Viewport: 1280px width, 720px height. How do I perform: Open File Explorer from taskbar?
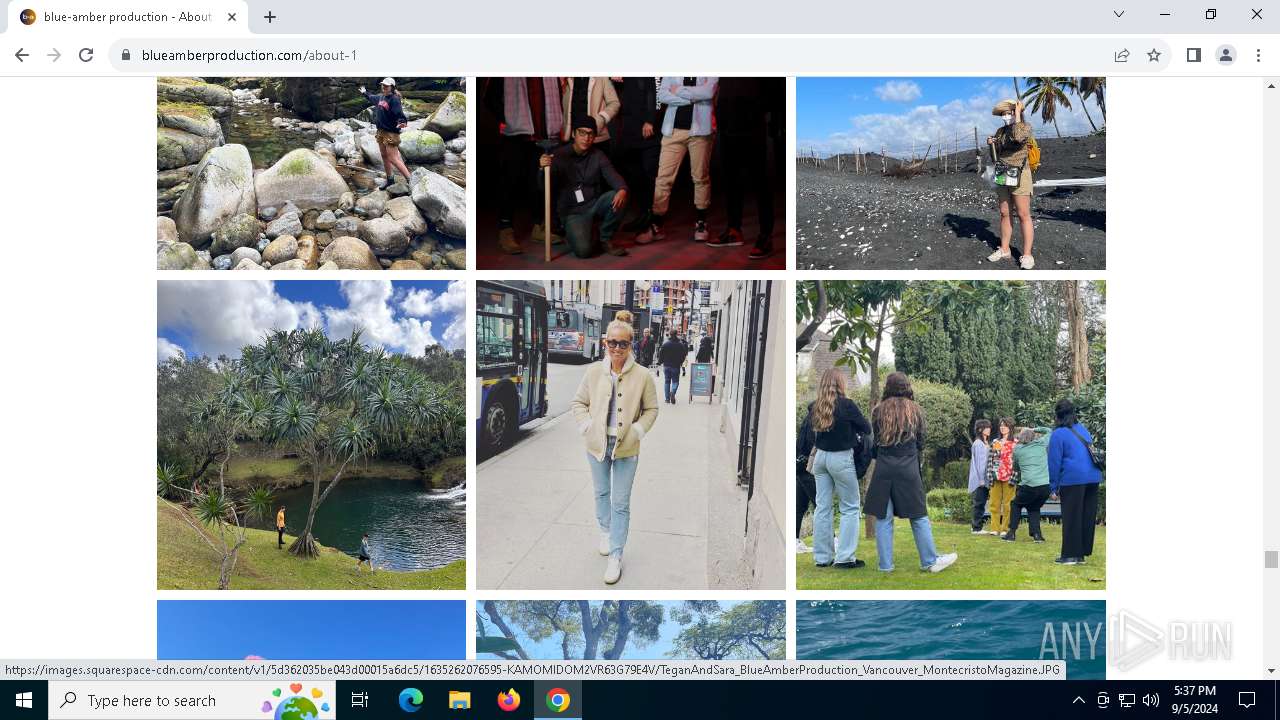[459, 700]
